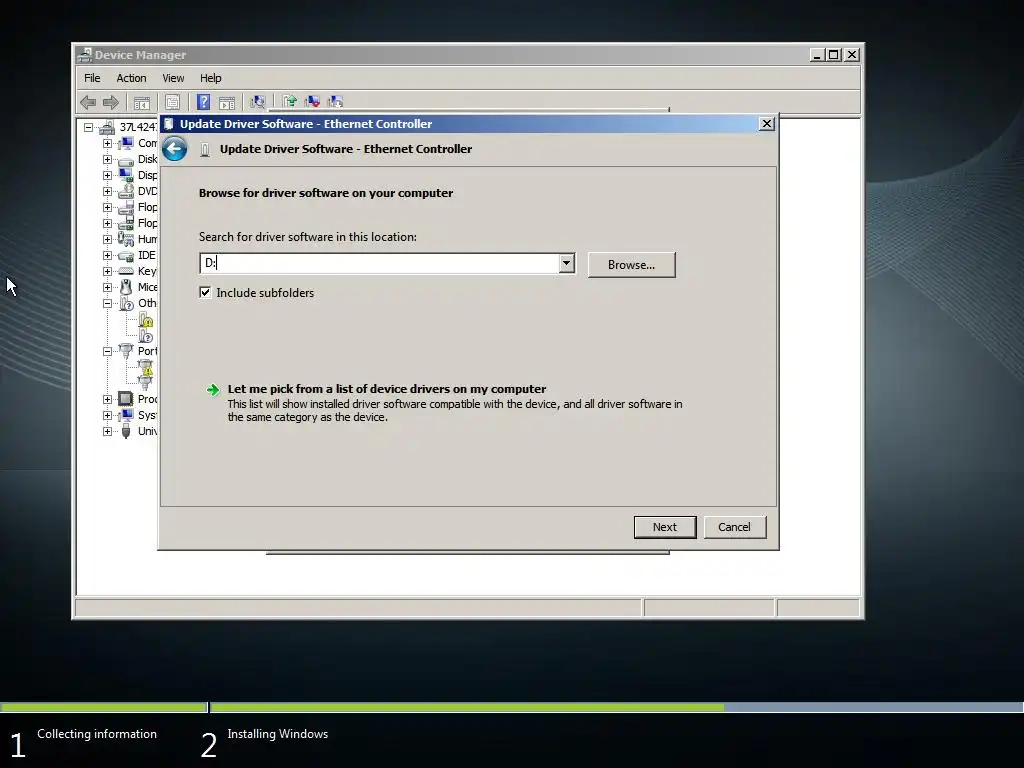Select the Processors category icon

pos(126,399)
